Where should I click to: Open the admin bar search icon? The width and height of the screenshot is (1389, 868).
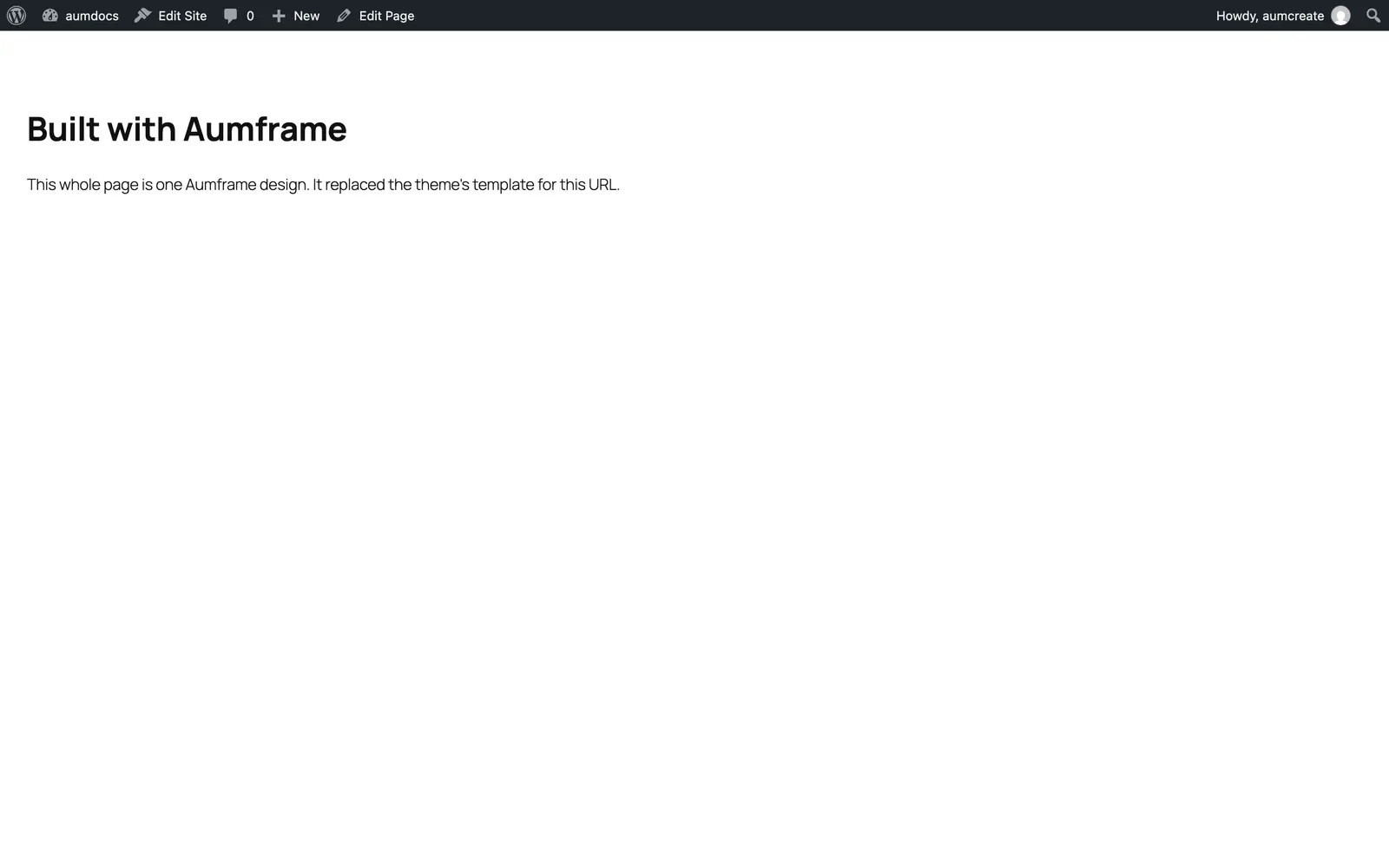[1373, 16]
